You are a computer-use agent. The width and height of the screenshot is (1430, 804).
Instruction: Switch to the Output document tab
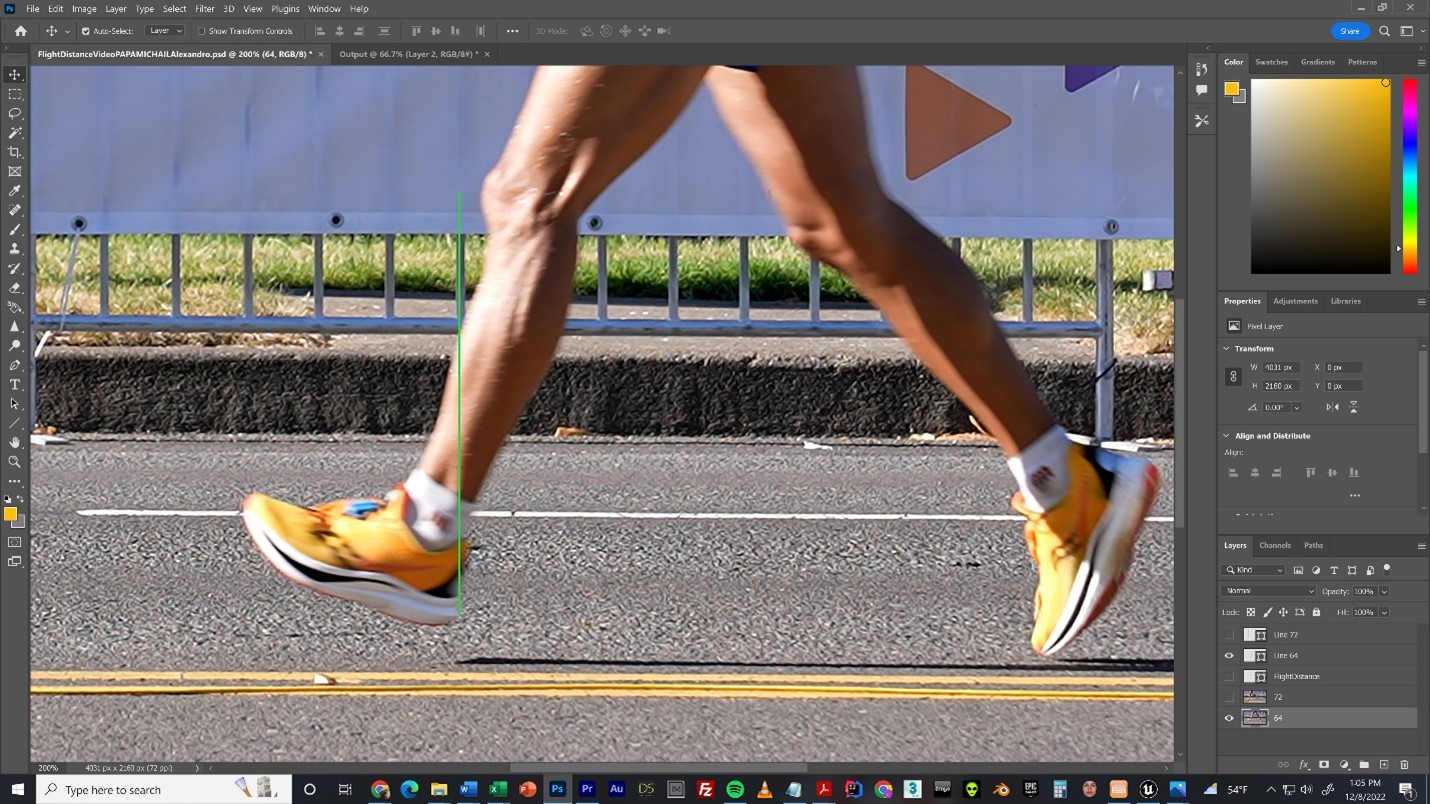click(408, 54)
